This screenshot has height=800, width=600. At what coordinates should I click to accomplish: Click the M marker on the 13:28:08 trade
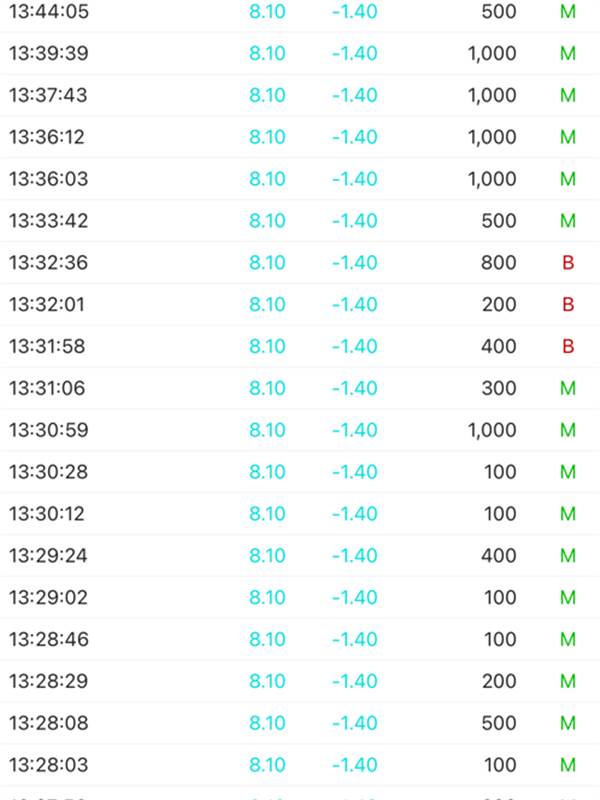(568, 723)
